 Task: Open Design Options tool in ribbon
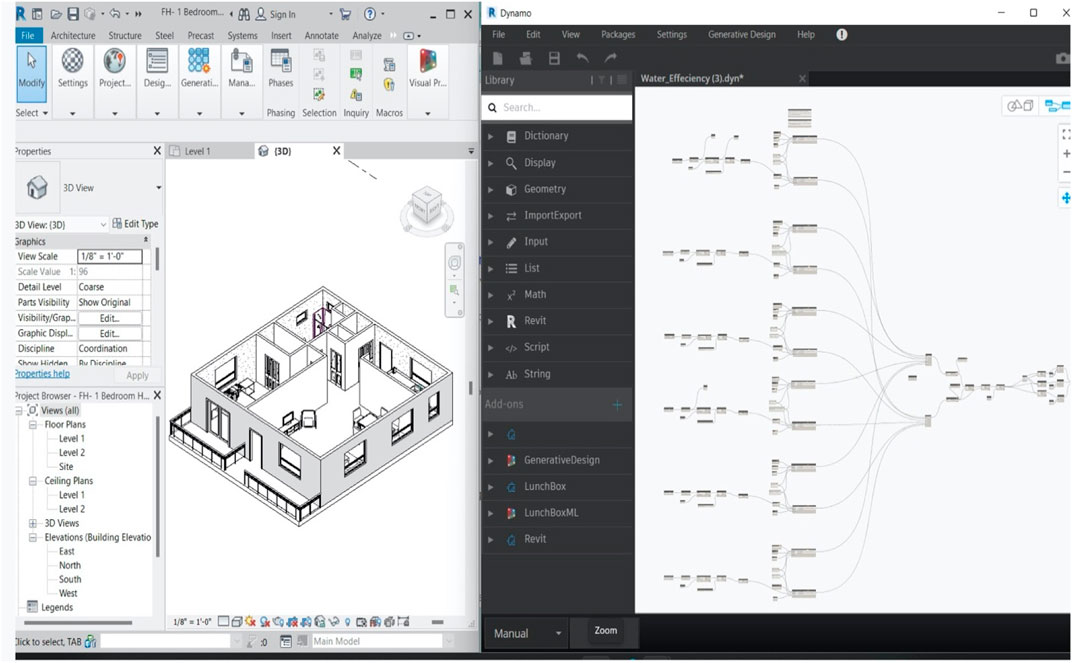point(157,69)
